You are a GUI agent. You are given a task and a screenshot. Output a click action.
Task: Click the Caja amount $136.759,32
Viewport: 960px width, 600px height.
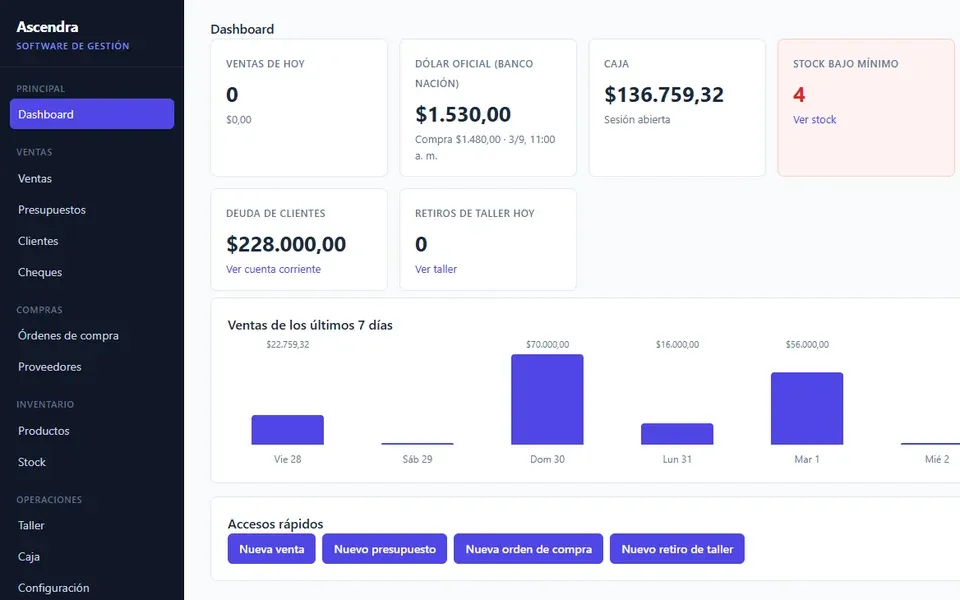tap(664, 94)
